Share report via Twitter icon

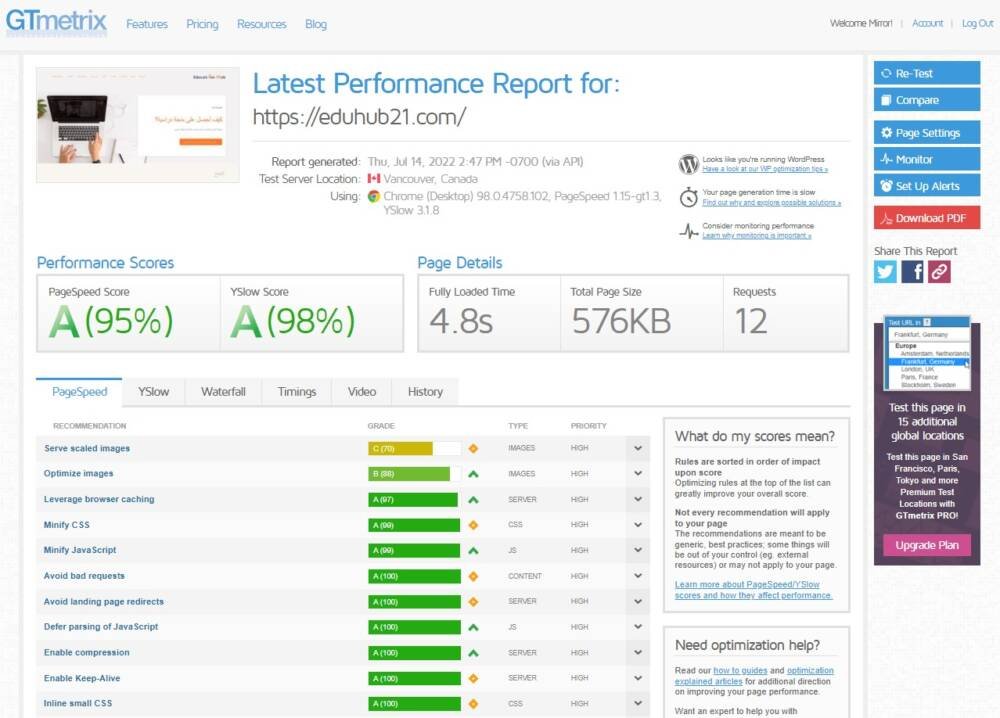pos(886,272)
